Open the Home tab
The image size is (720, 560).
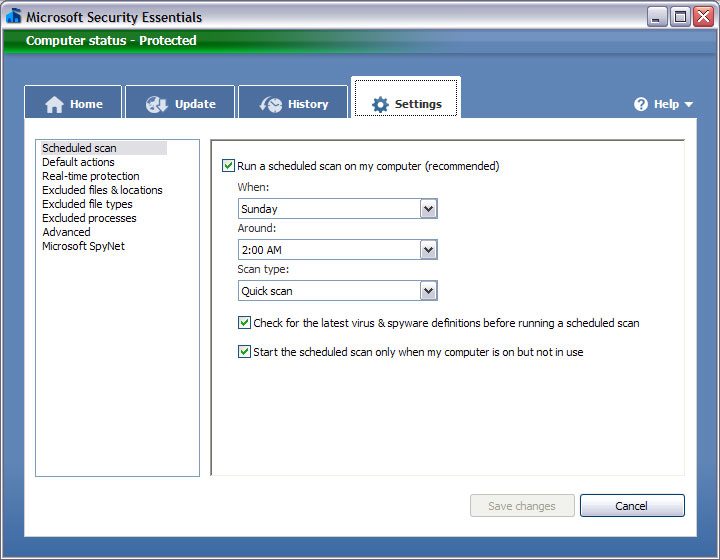click(73, 102)
